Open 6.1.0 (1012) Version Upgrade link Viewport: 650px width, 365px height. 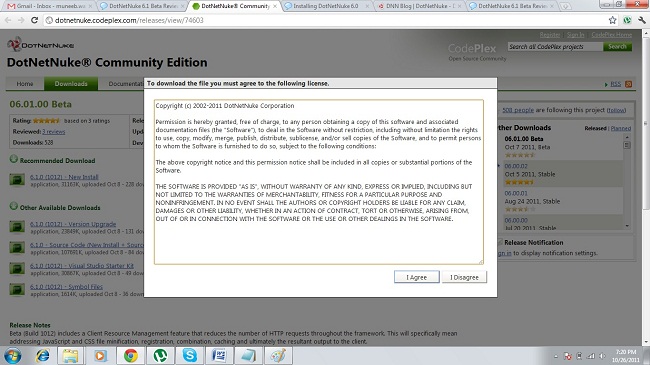coord(73,224)
